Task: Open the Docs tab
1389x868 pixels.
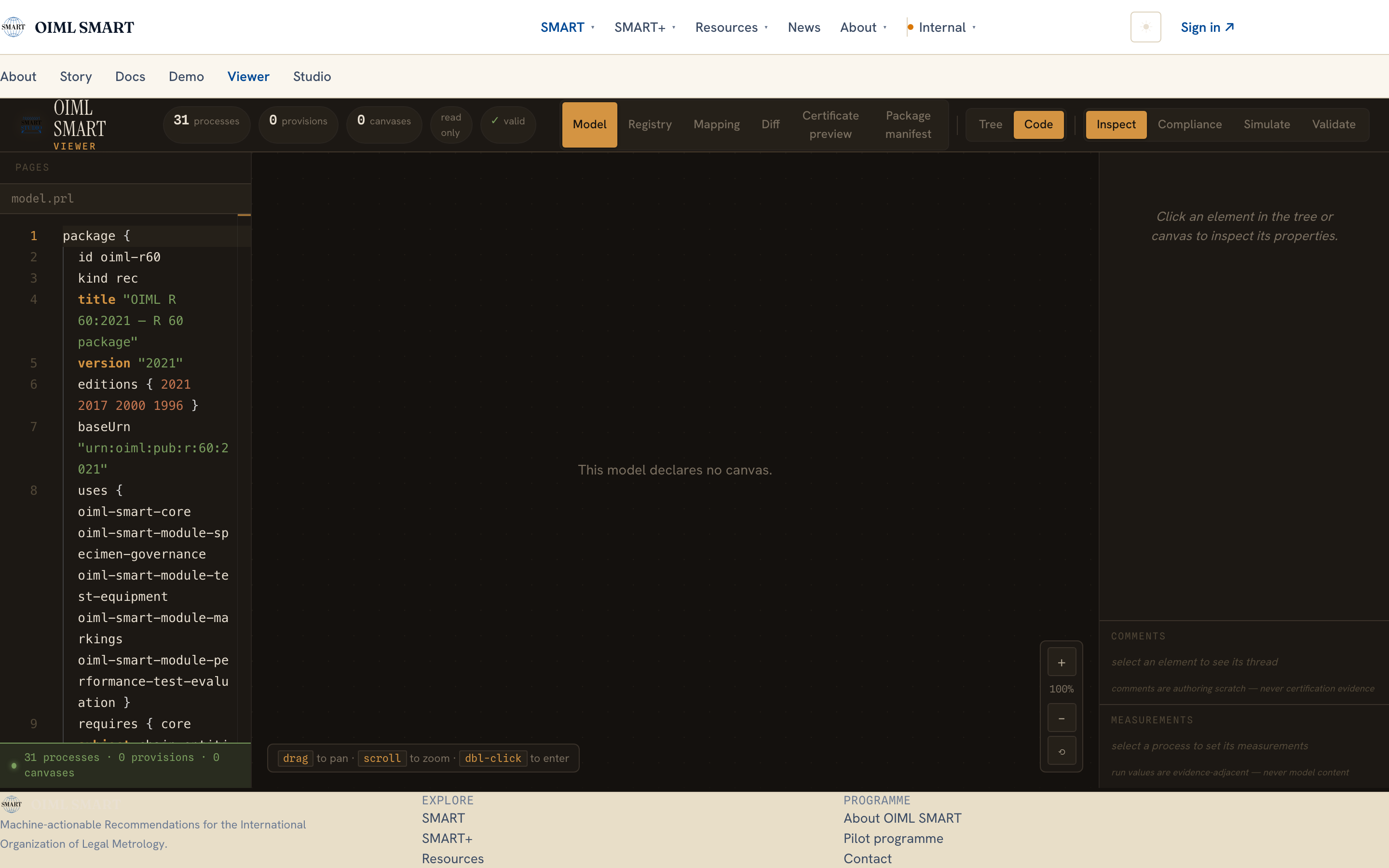Action: coord(130,76)
